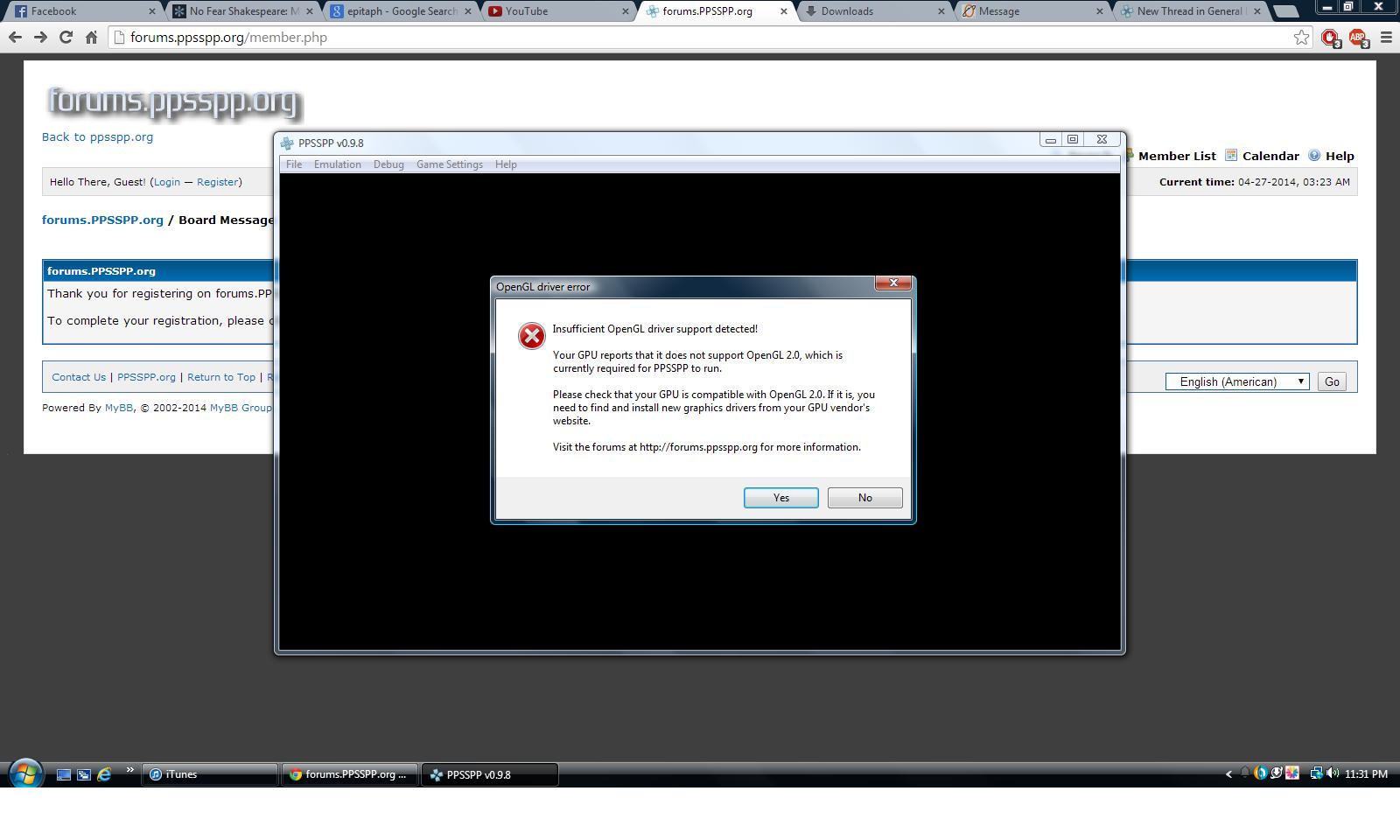Expand quick launch overflow chevron
This screenshot has width=1400, height=840.
[129, 771]
